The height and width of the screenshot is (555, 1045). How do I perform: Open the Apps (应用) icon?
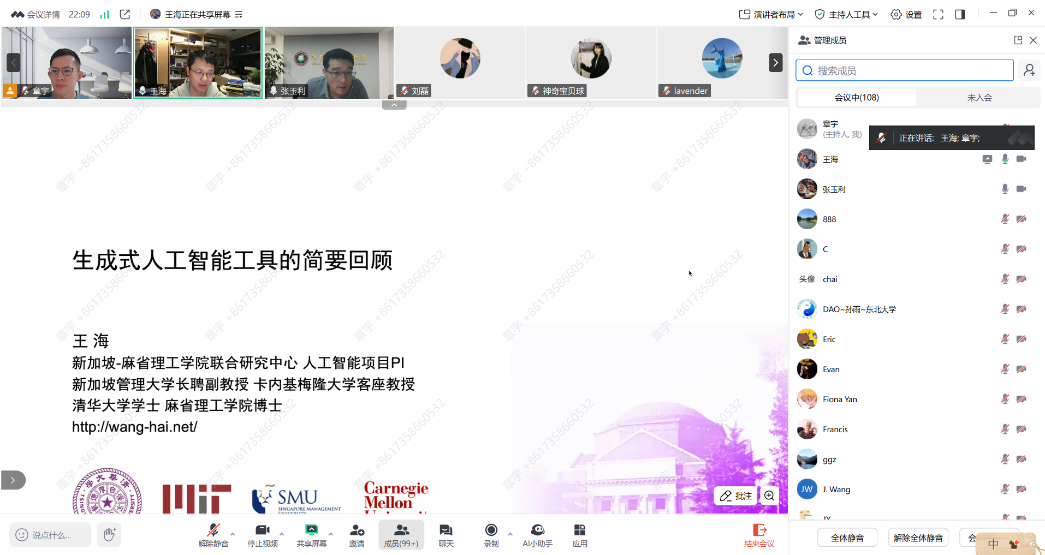580,531
